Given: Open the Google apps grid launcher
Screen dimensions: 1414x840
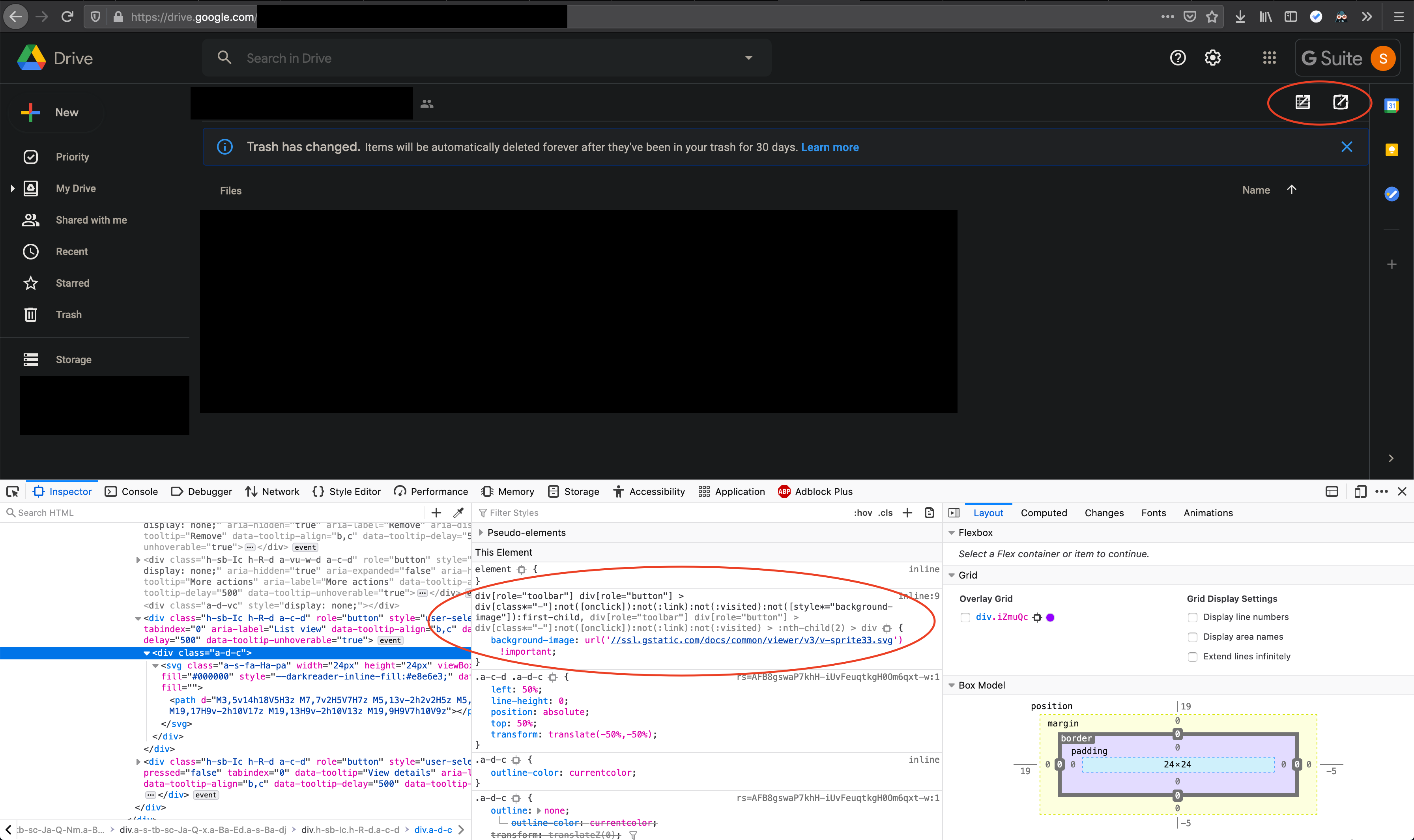Looking at the screenshot, I should [1270, 57].
